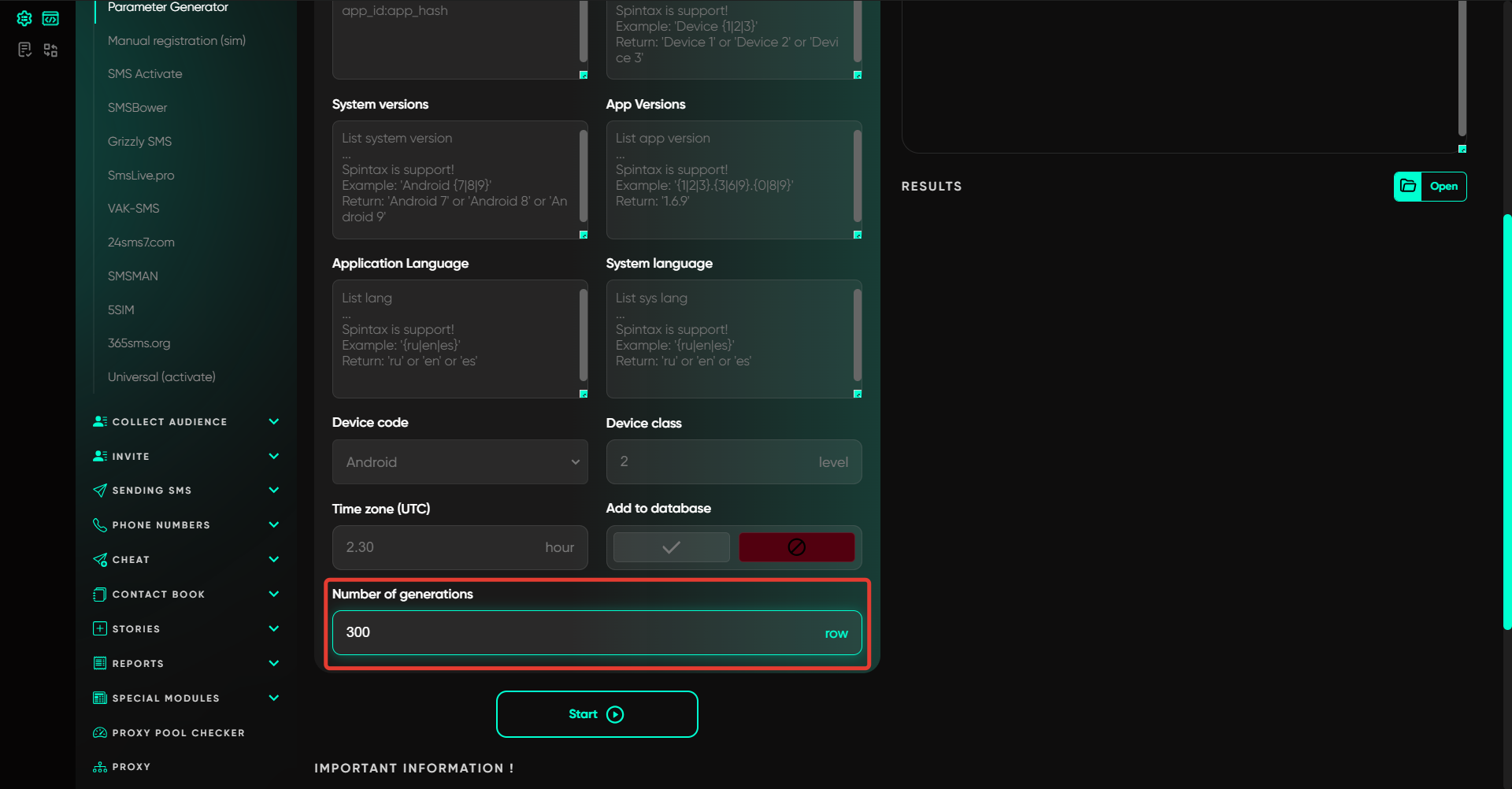Click the Stories plus-box icon
Screen dimensions: 1512x789
tap(100, 629)
